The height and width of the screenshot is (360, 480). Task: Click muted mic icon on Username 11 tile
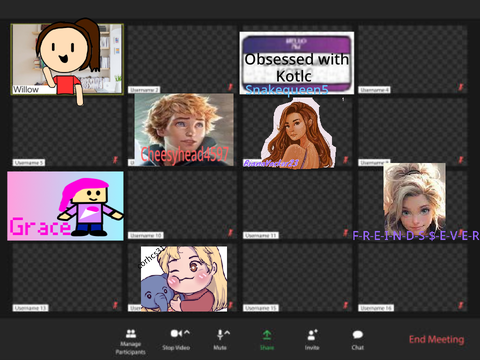click(345, 233)
